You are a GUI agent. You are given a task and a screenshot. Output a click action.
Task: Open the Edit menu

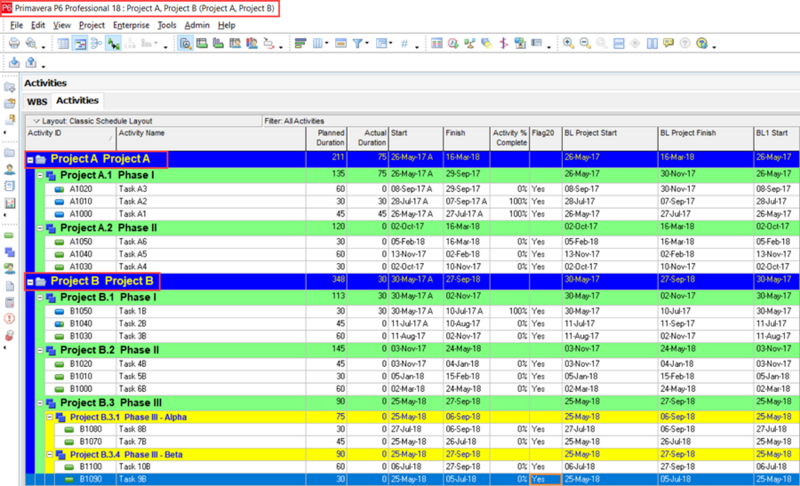point(38,25)
